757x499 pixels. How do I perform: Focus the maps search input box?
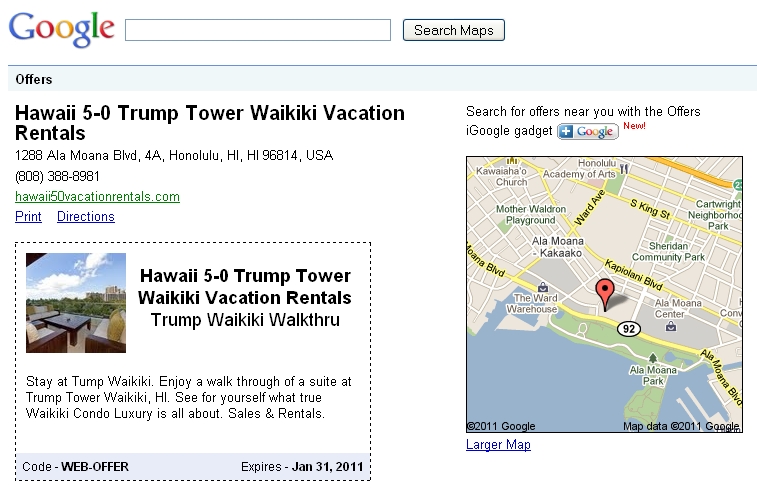(x=258, y=30)
